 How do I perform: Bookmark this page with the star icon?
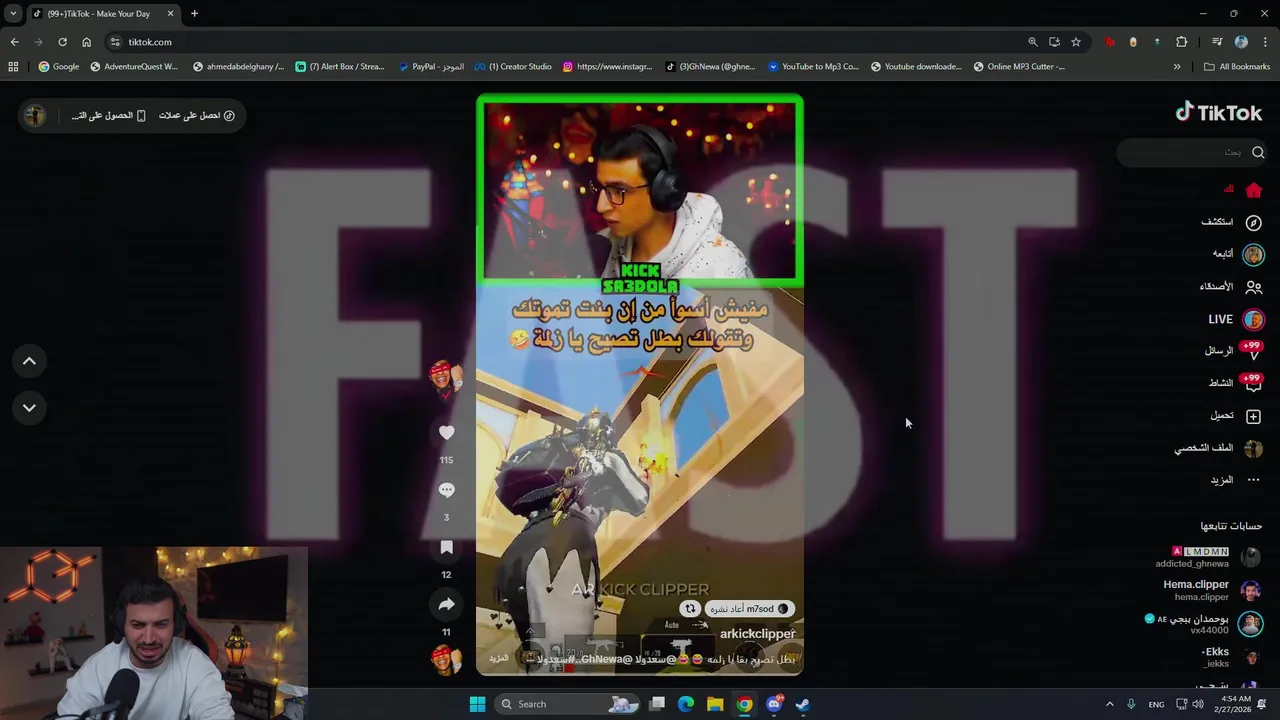click(x=1076, y=42)
